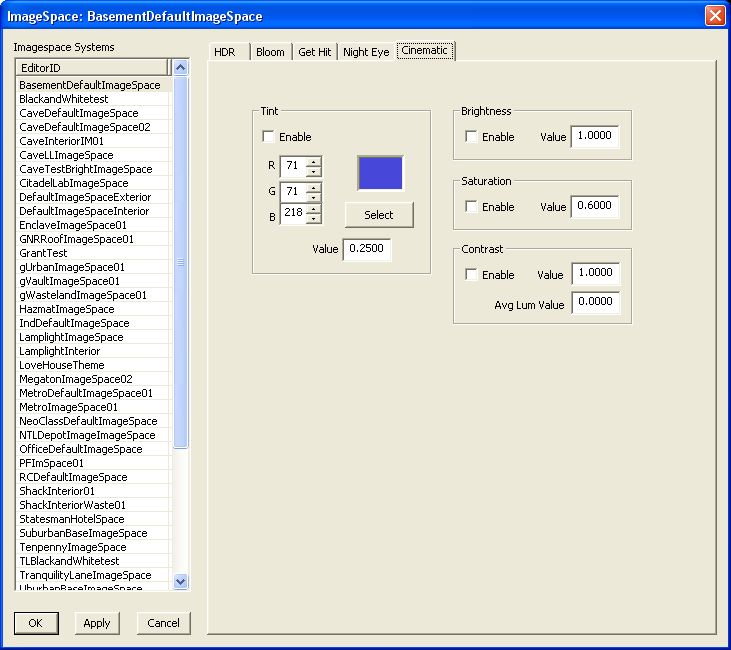Select BlackandWhitetest in the list
731x650 pixels.
tap(92, 99)
